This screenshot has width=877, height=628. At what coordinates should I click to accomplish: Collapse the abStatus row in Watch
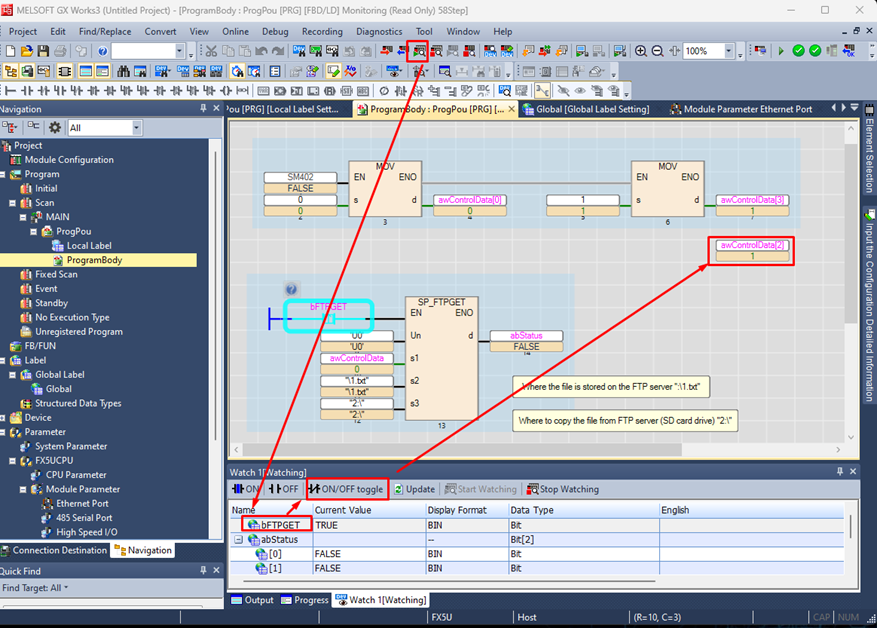[239, 540]
